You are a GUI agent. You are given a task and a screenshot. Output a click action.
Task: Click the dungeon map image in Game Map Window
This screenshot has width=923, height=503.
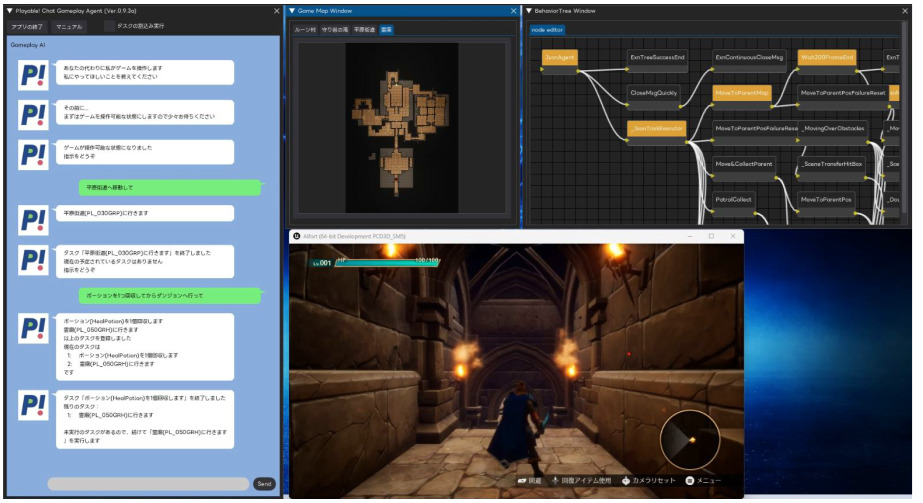click(x=402, y=128)
